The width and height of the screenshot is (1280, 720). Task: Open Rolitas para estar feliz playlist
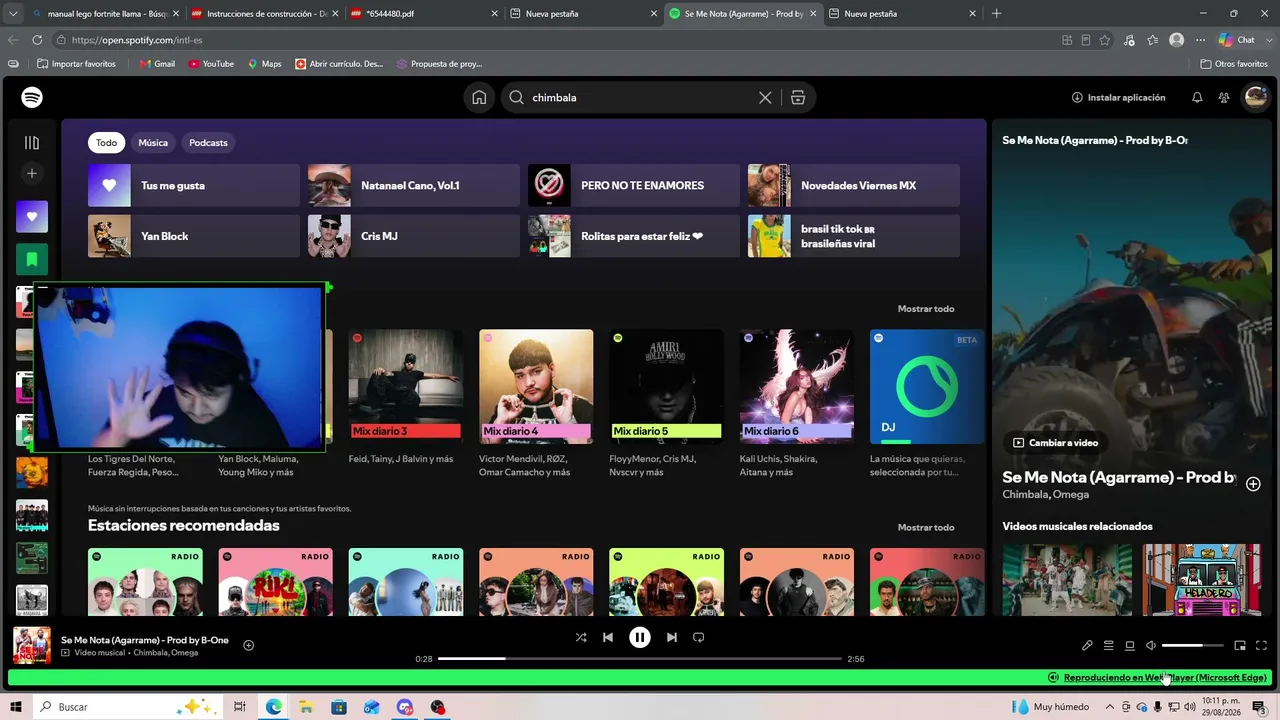(634, 236)
